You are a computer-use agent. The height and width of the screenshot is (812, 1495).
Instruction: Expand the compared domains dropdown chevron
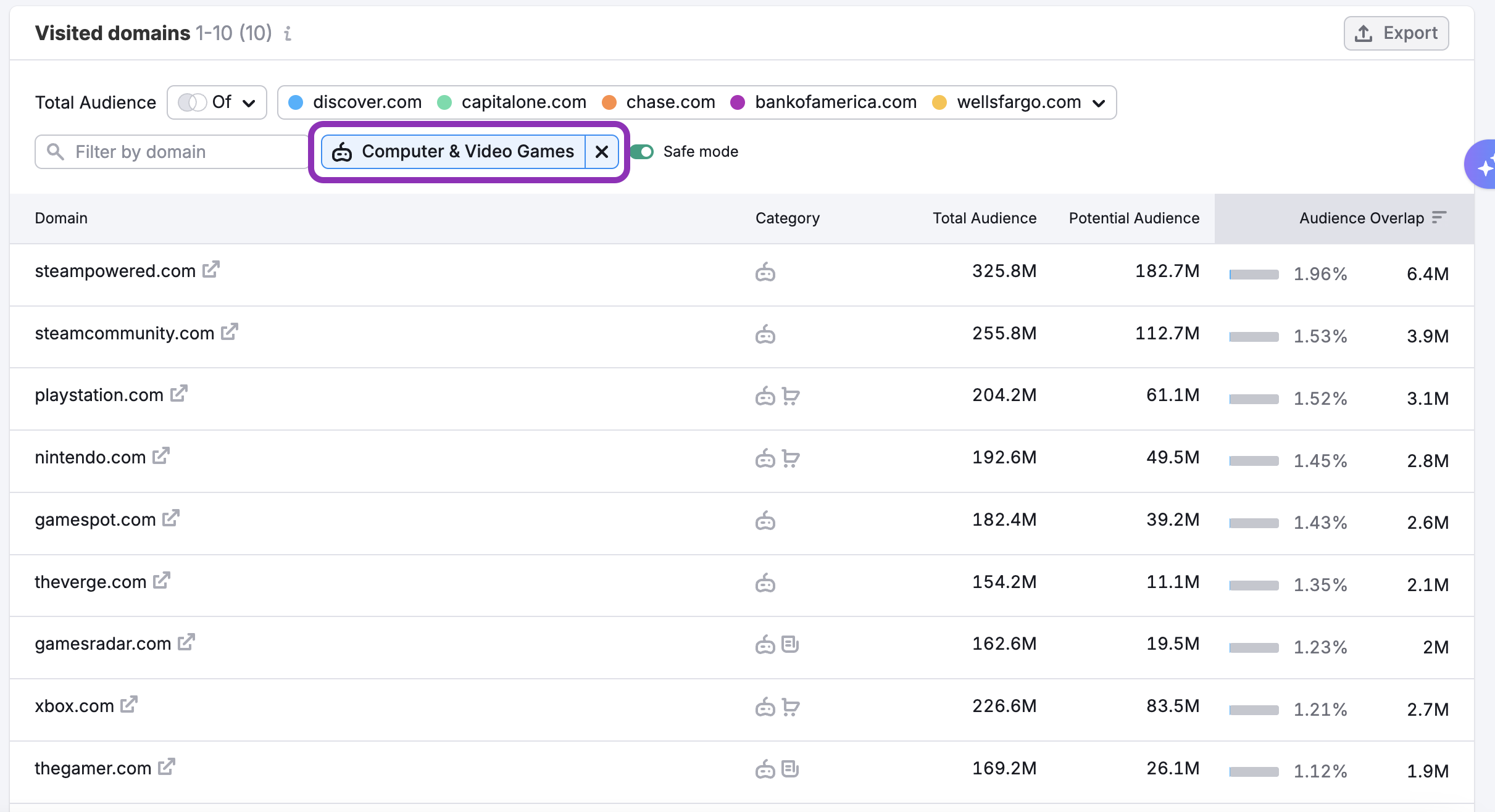pyautogui.click(x=1099, y=103)
